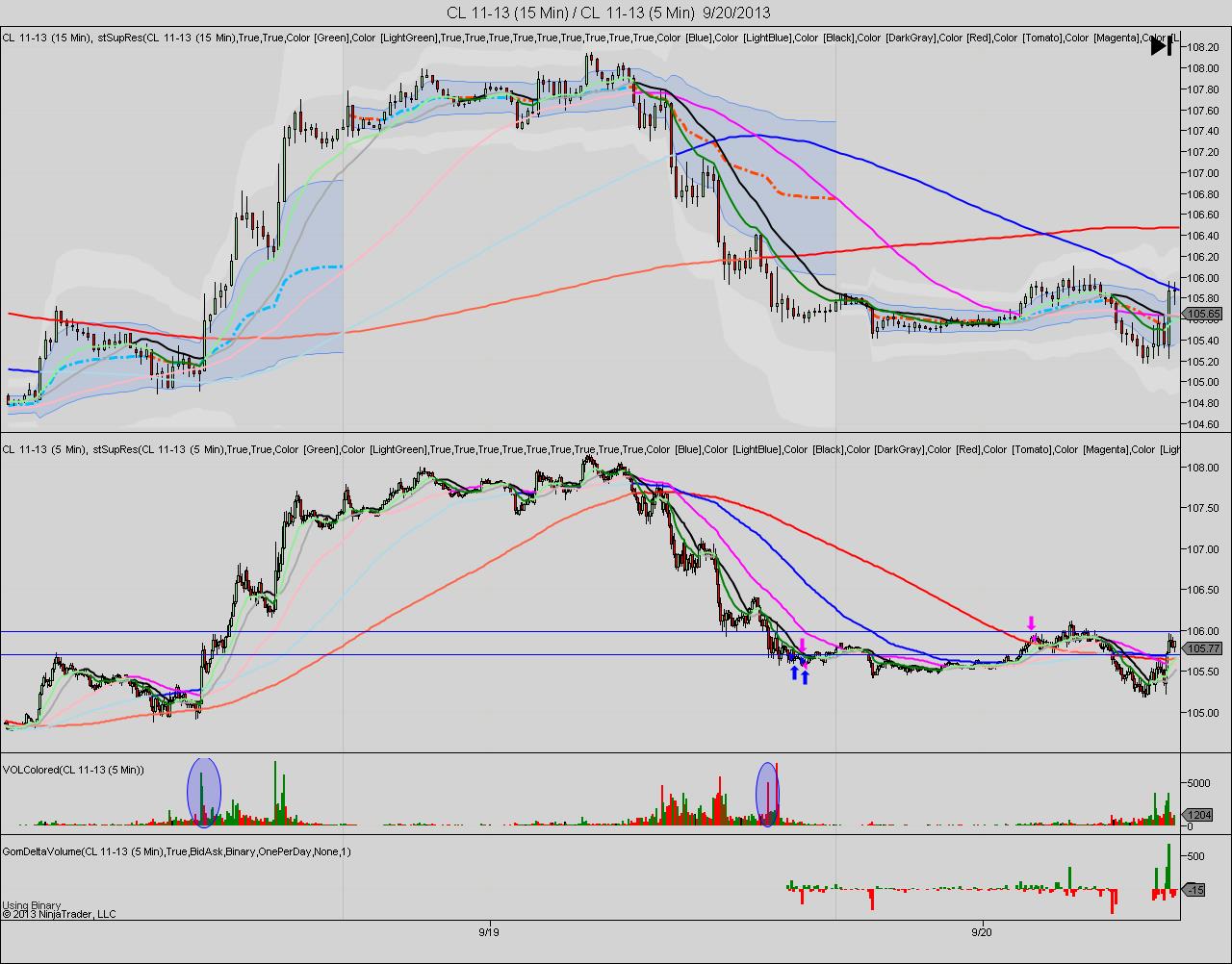
Task: Select the ellipse on right volume spike
Action: (x=767, y=795)
